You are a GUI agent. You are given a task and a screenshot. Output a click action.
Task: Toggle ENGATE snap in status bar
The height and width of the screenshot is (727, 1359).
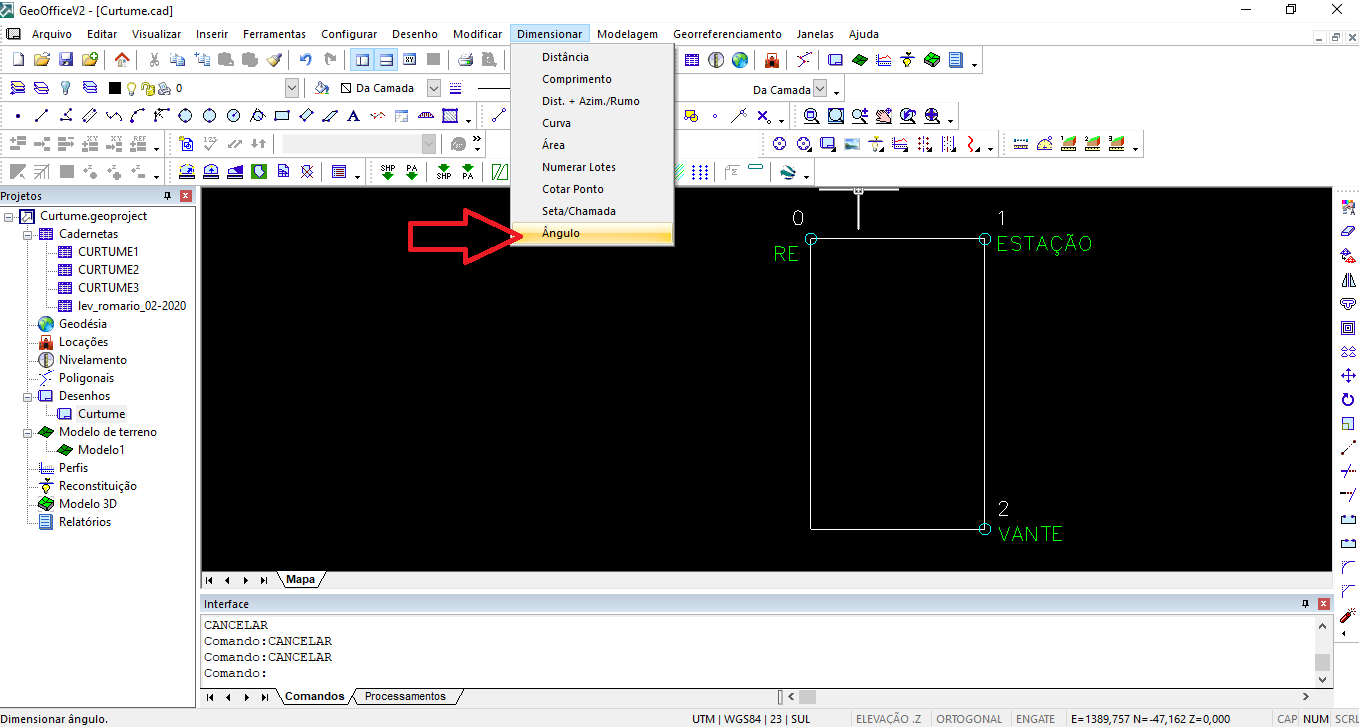click(x=1035, y=718)
